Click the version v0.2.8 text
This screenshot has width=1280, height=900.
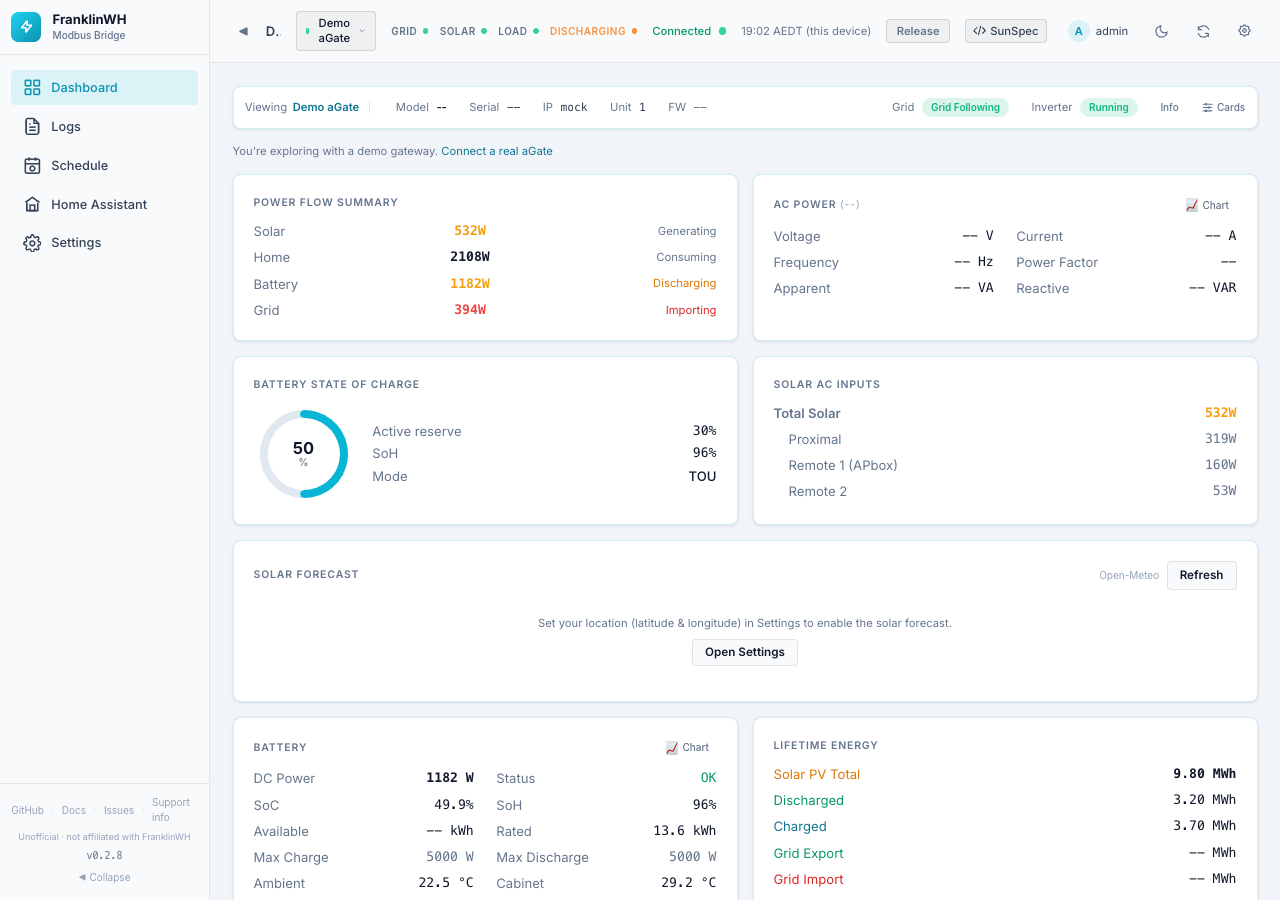click(x=104, y=856)
